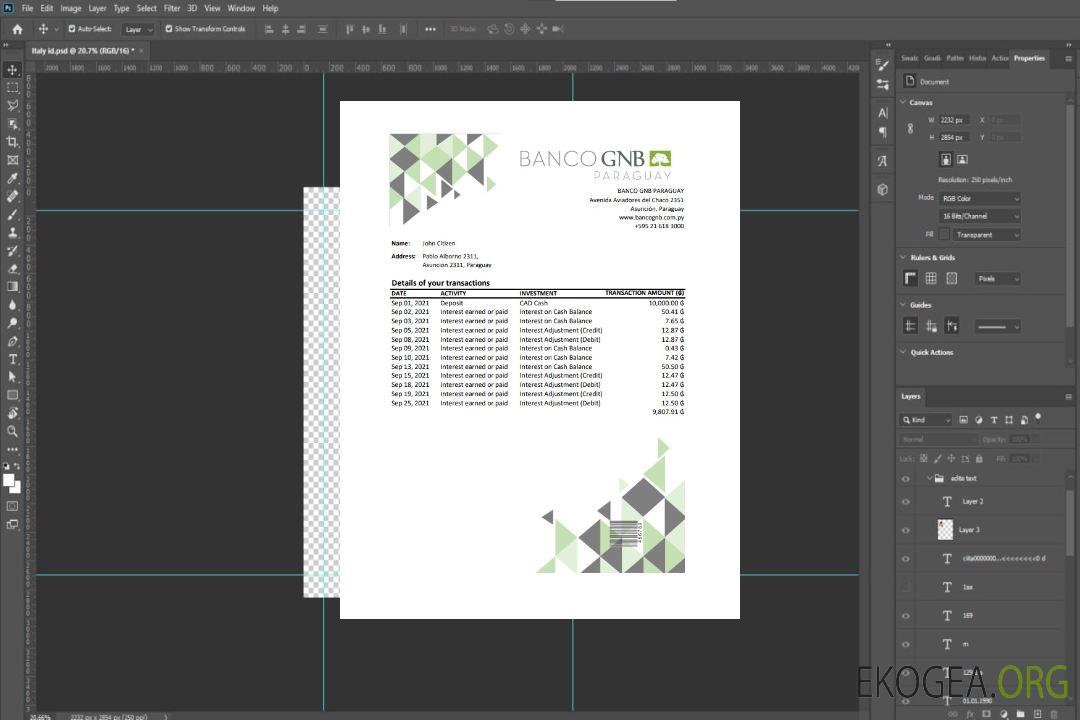Open the Paragraph panel icon
The image size is (1080, 720).
[x=883, y=132]
